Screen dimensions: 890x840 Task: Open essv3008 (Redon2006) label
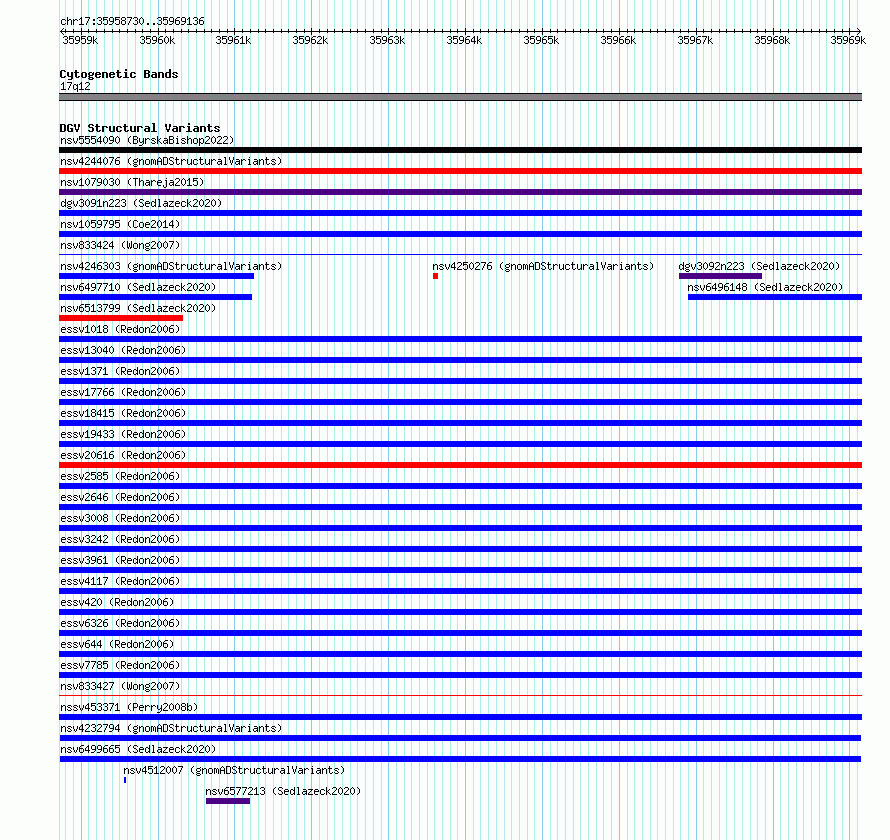point(120,518)
